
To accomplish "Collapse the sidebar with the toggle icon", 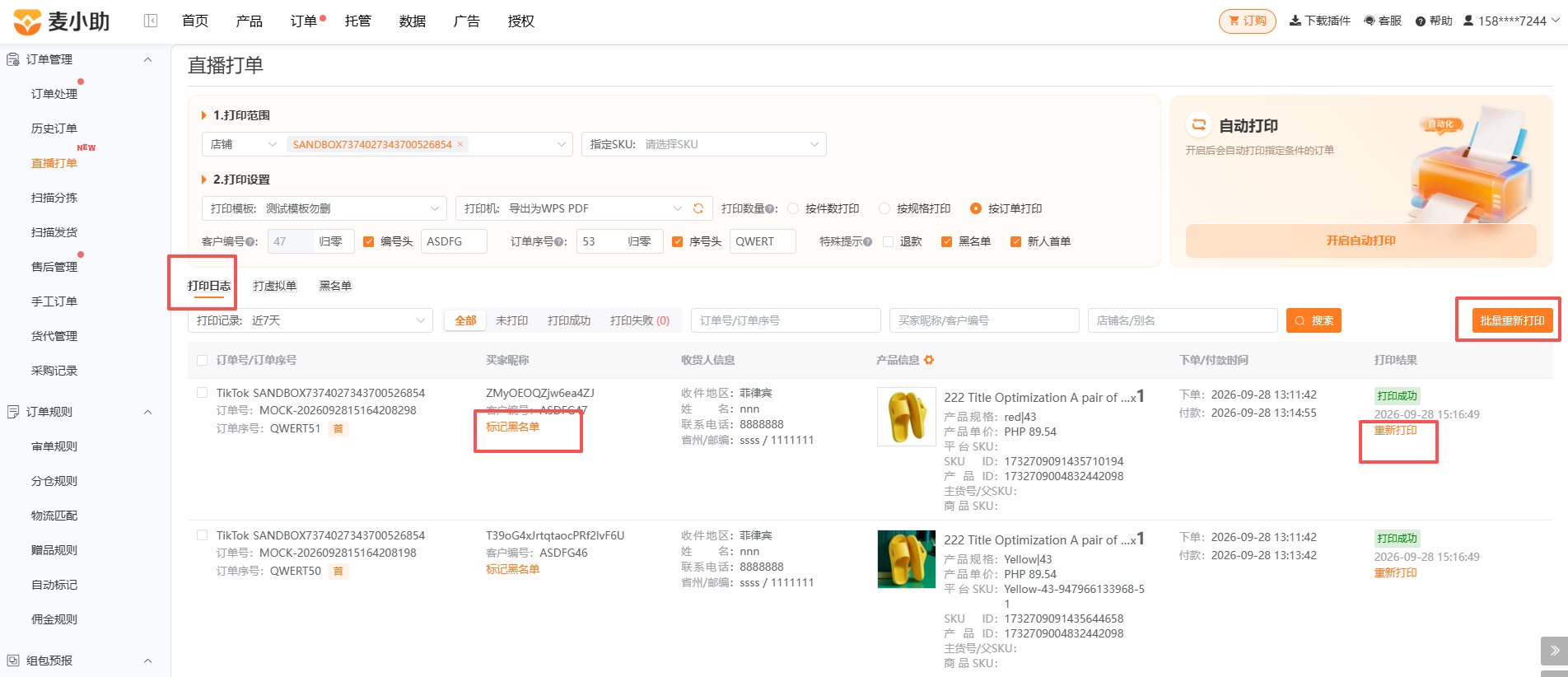I will 151,21.
